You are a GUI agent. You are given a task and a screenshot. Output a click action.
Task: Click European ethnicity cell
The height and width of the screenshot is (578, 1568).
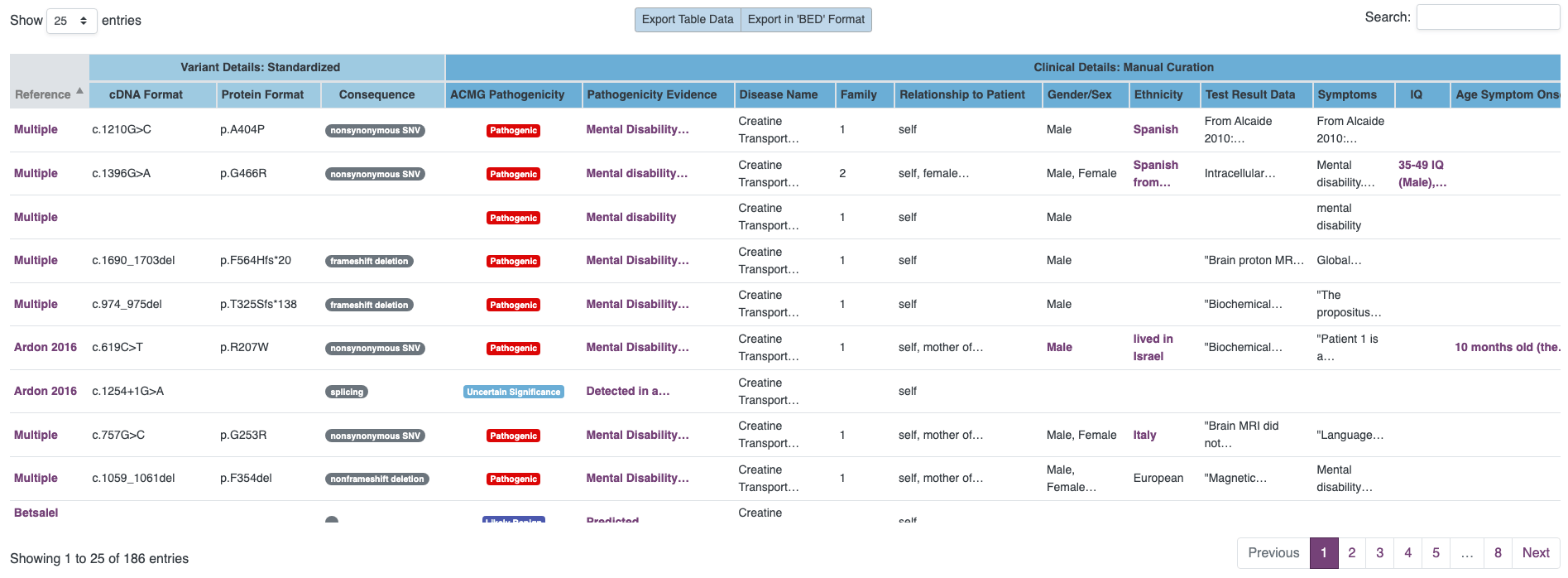click(1158, 478)
